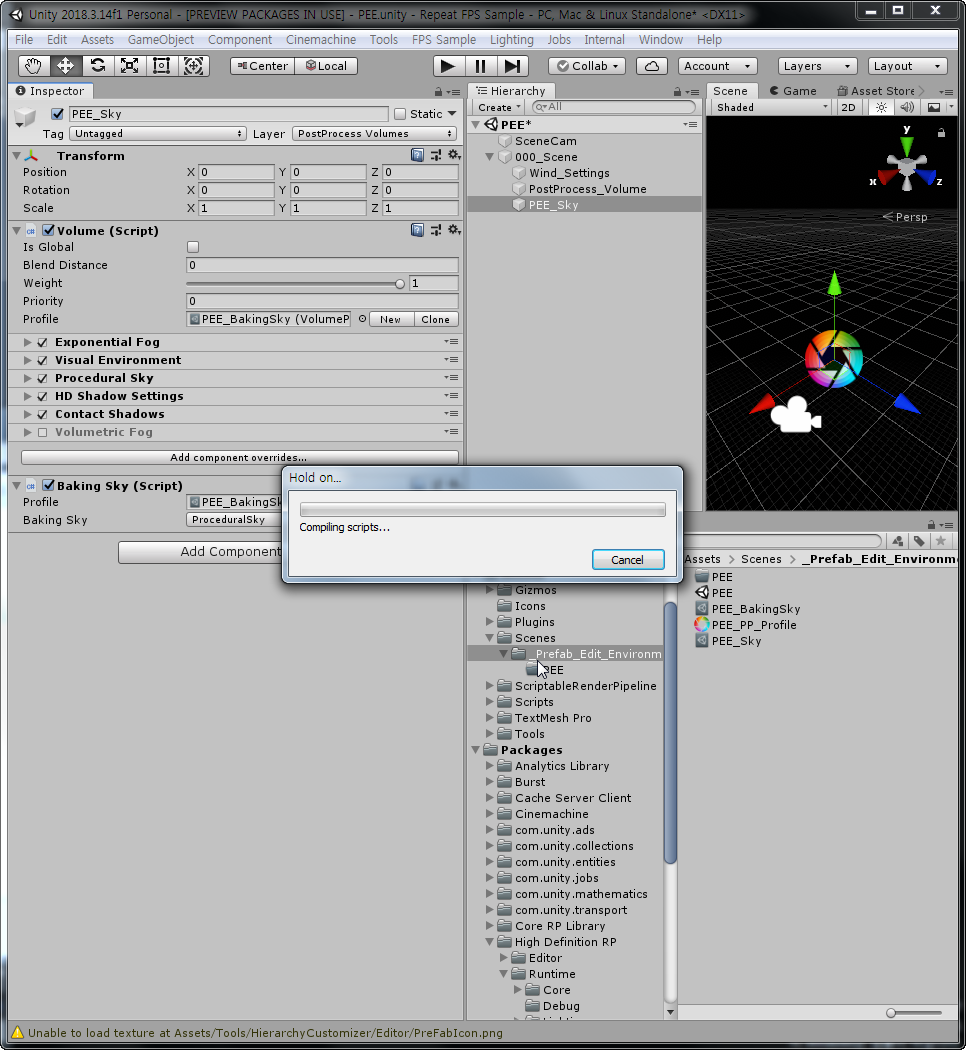966x1050 pixels.
Task: Switch to the Game tab
Action: click(793, 91)
